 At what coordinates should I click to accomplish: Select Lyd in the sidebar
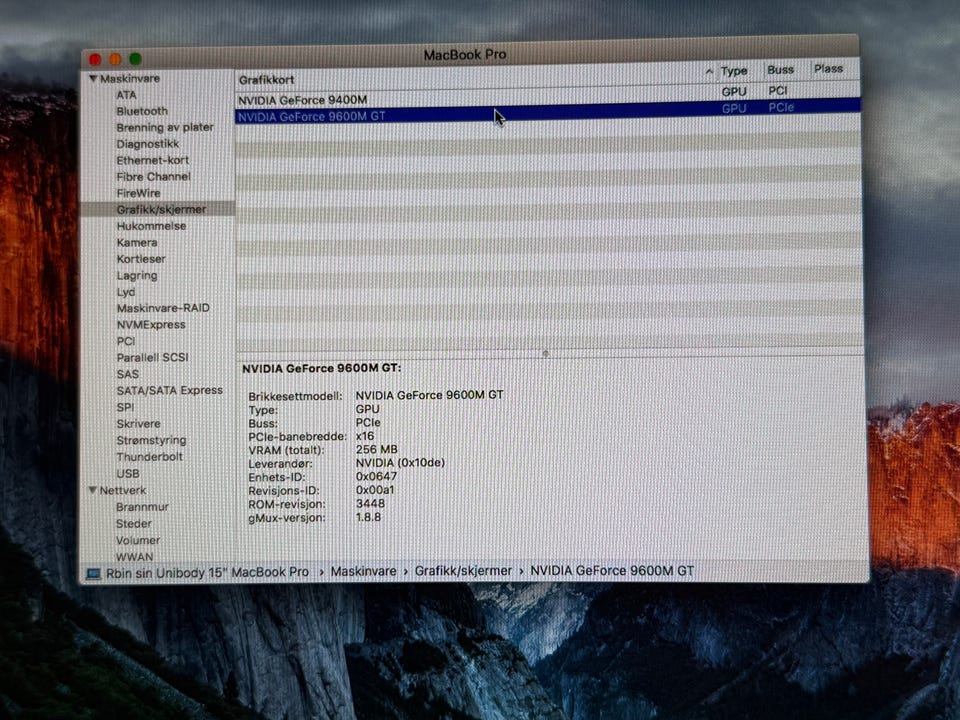(x=126, y=292)
